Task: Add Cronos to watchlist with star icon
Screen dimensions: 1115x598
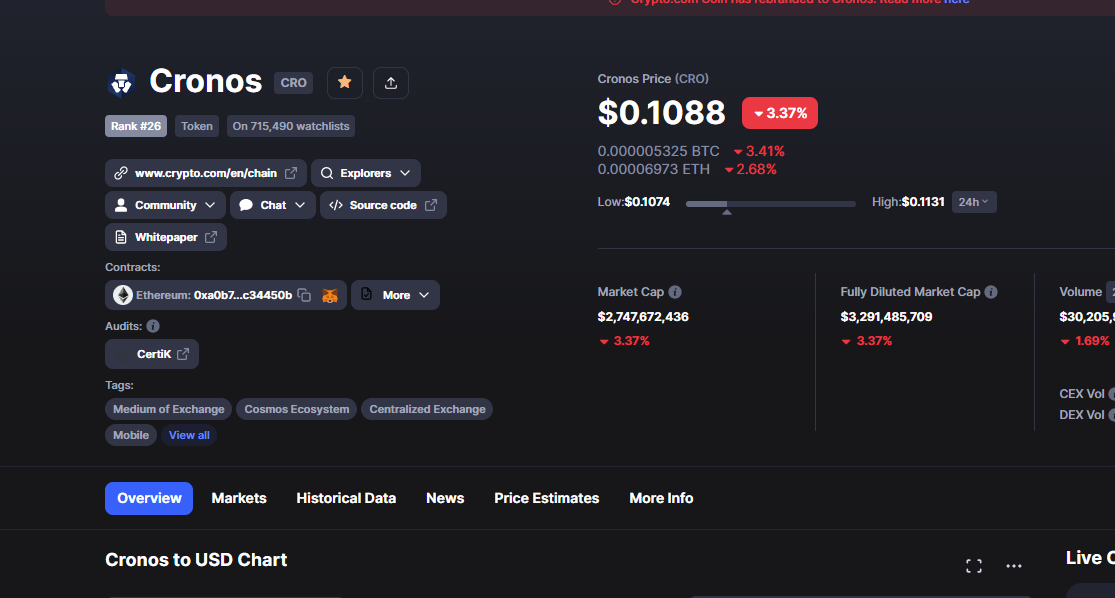Action: pyautogui.click(x=345, y=82)
